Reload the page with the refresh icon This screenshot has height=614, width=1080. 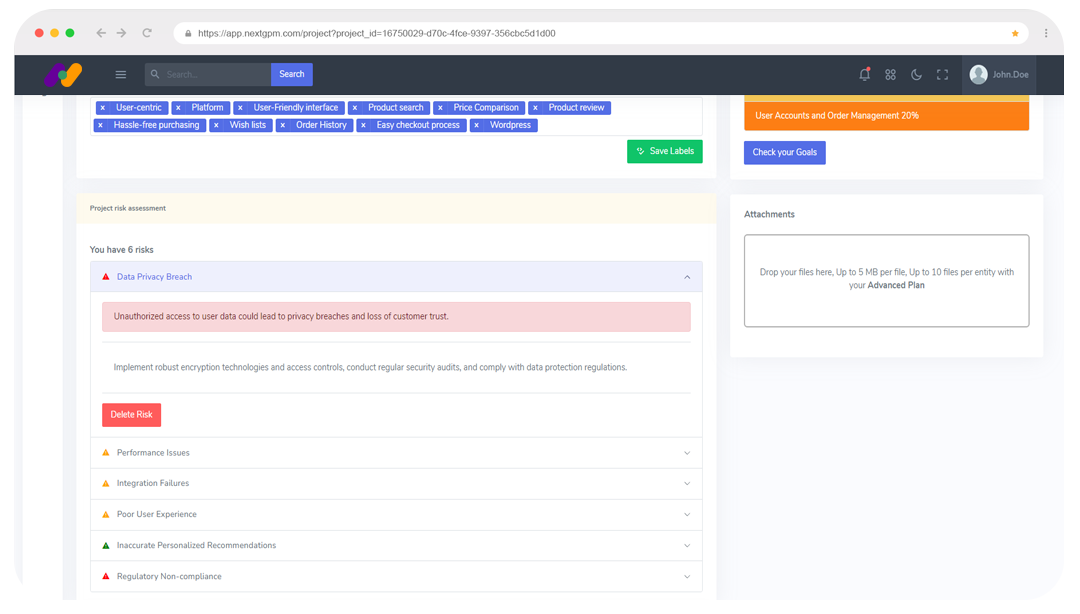tap(147, 33)
